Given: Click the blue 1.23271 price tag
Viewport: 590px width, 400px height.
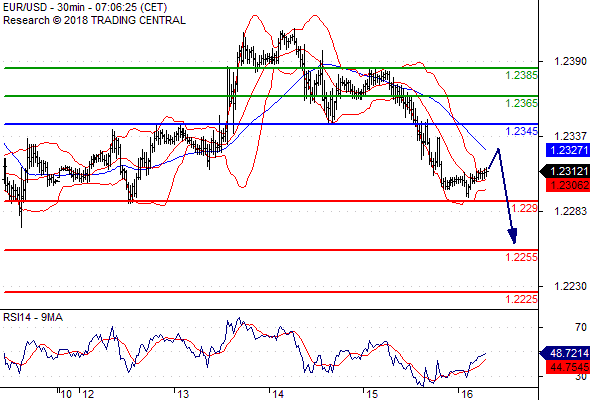Looking at the screenshot, I should [x=568, y=150].
